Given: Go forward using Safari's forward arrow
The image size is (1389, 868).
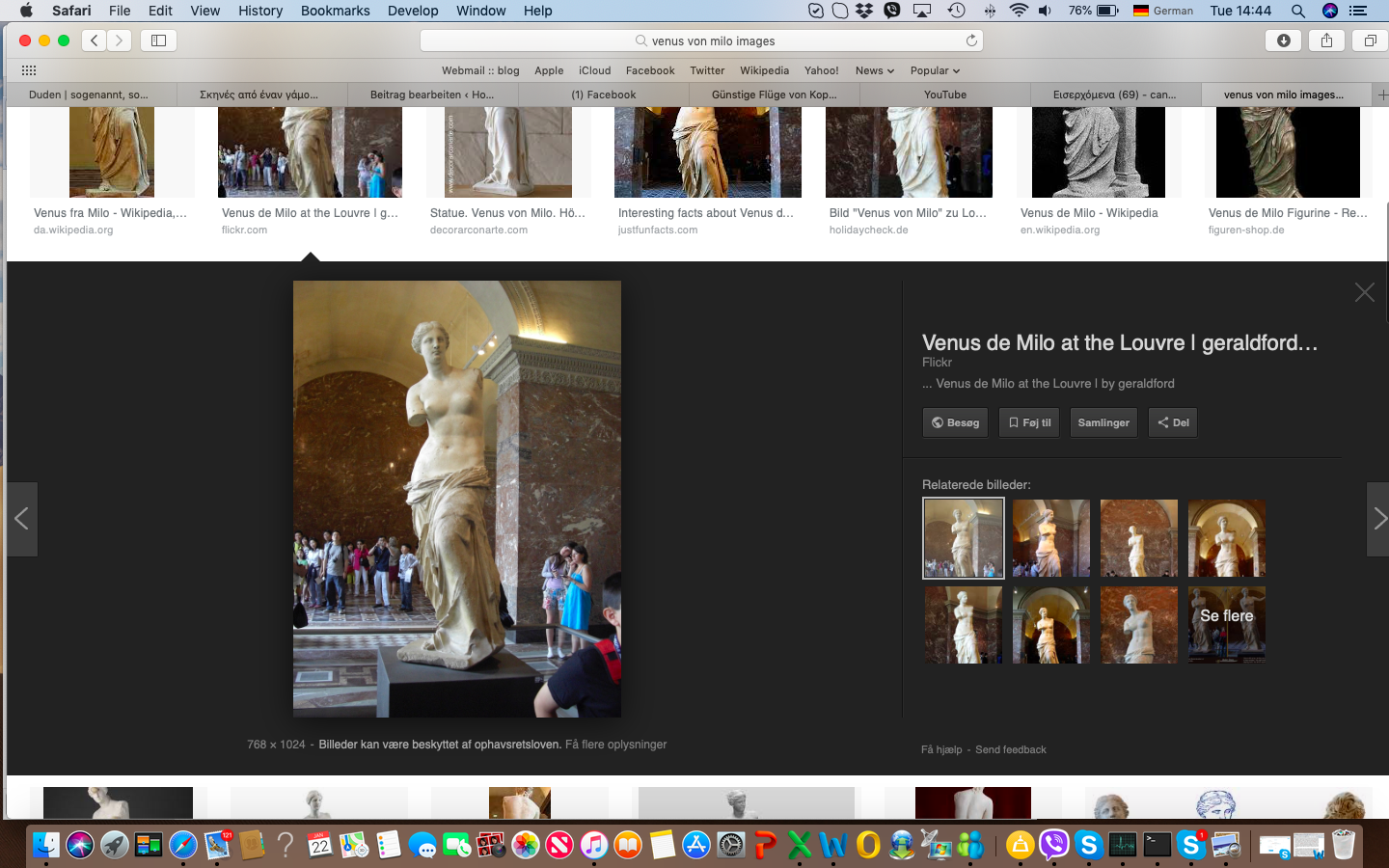Looking at the screenshot, I should [119, 41].
